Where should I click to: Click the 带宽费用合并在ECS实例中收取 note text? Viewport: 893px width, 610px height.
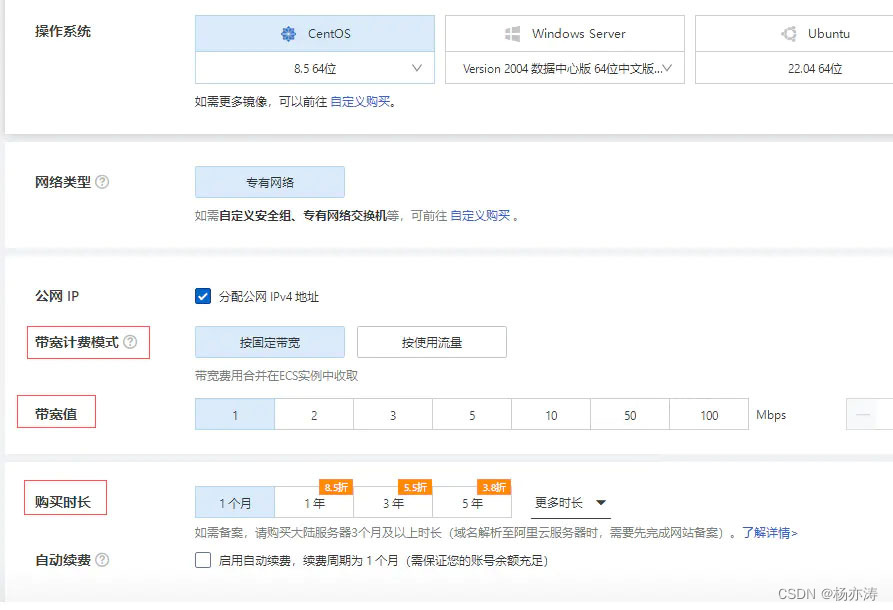click(276, 376)
